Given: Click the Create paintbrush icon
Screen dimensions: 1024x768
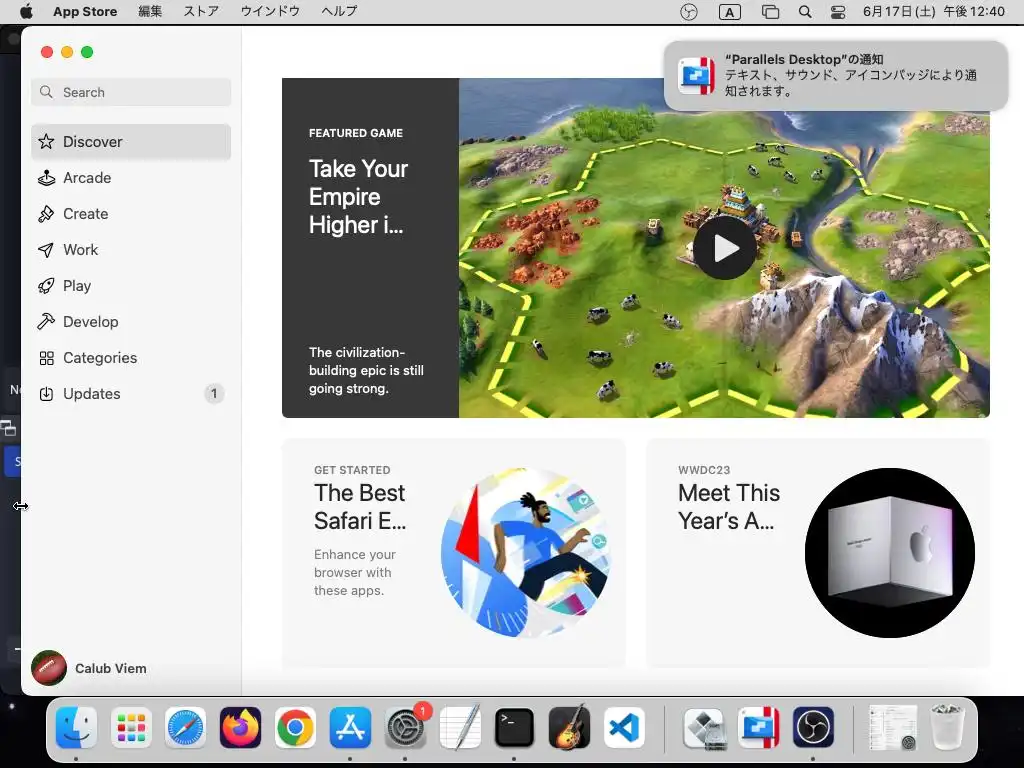Looking at the screenshot, I should point(46,214).
